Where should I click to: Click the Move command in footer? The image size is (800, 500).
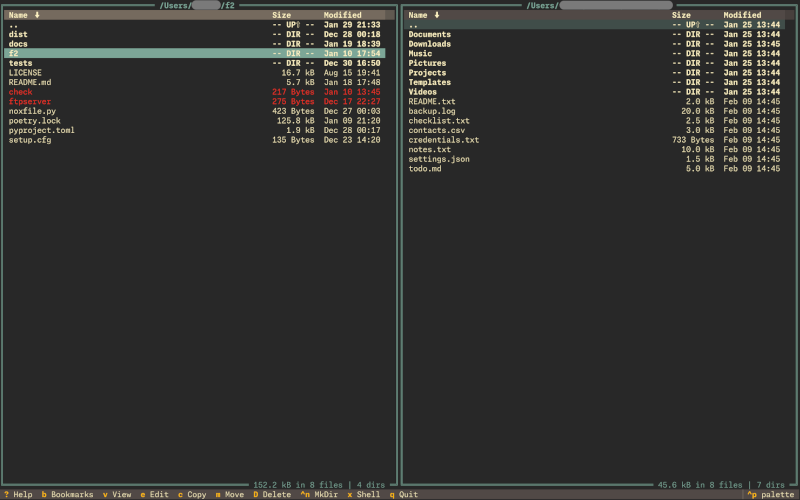coord(230,494)
